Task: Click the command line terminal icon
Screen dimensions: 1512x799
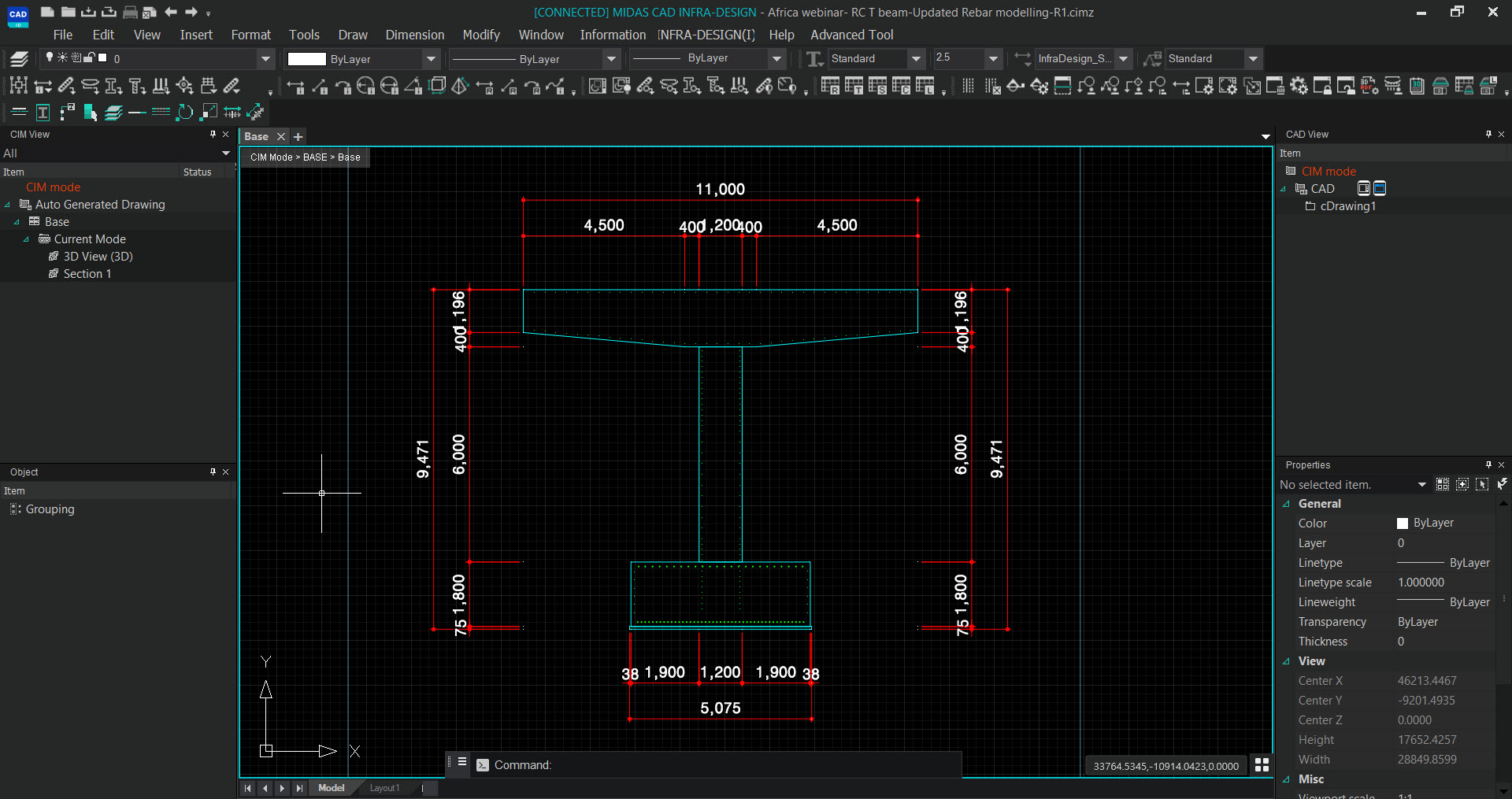Action: pos(483,765)
